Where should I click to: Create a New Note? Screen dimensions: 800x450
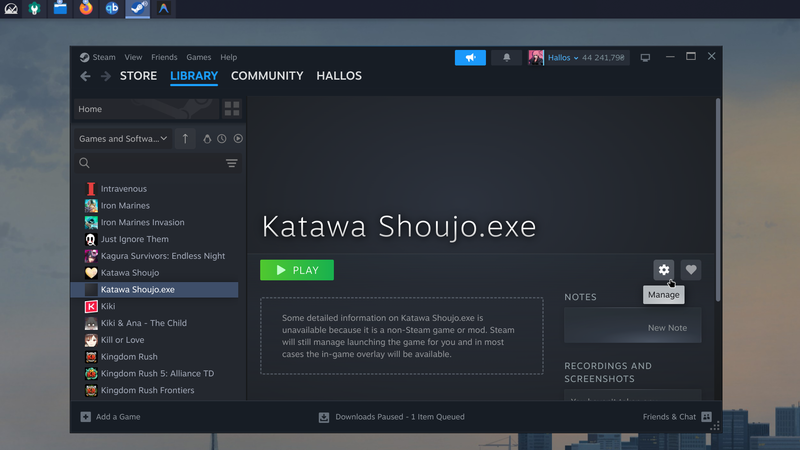coord(633,326)
